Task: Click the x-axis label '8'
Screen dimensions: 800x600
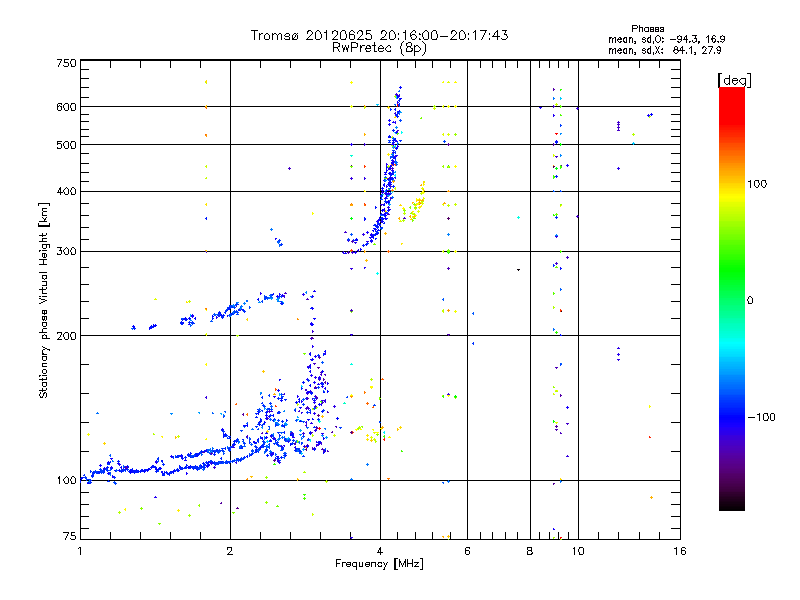Action: click(530, 551)
